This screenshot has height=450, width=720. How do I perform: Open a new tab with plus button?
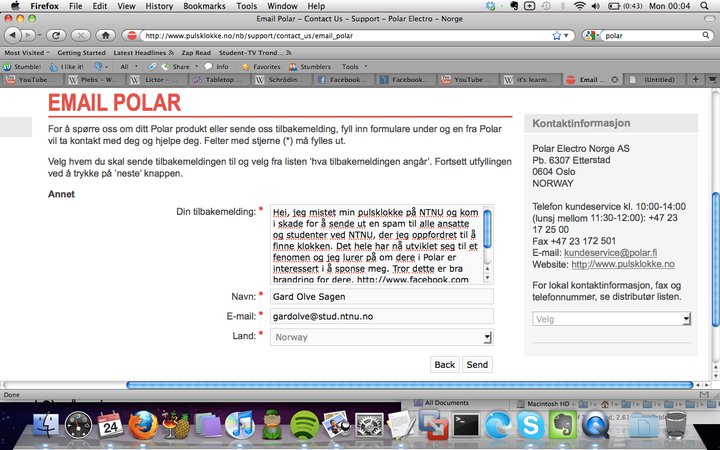696,79
